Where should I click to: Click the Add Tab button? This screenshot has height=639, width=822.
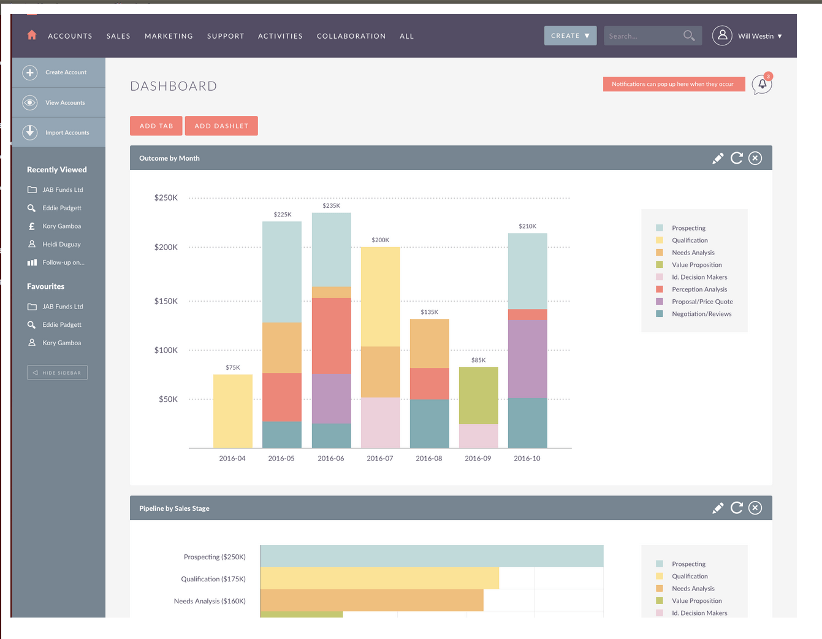[x=156, y=126]
